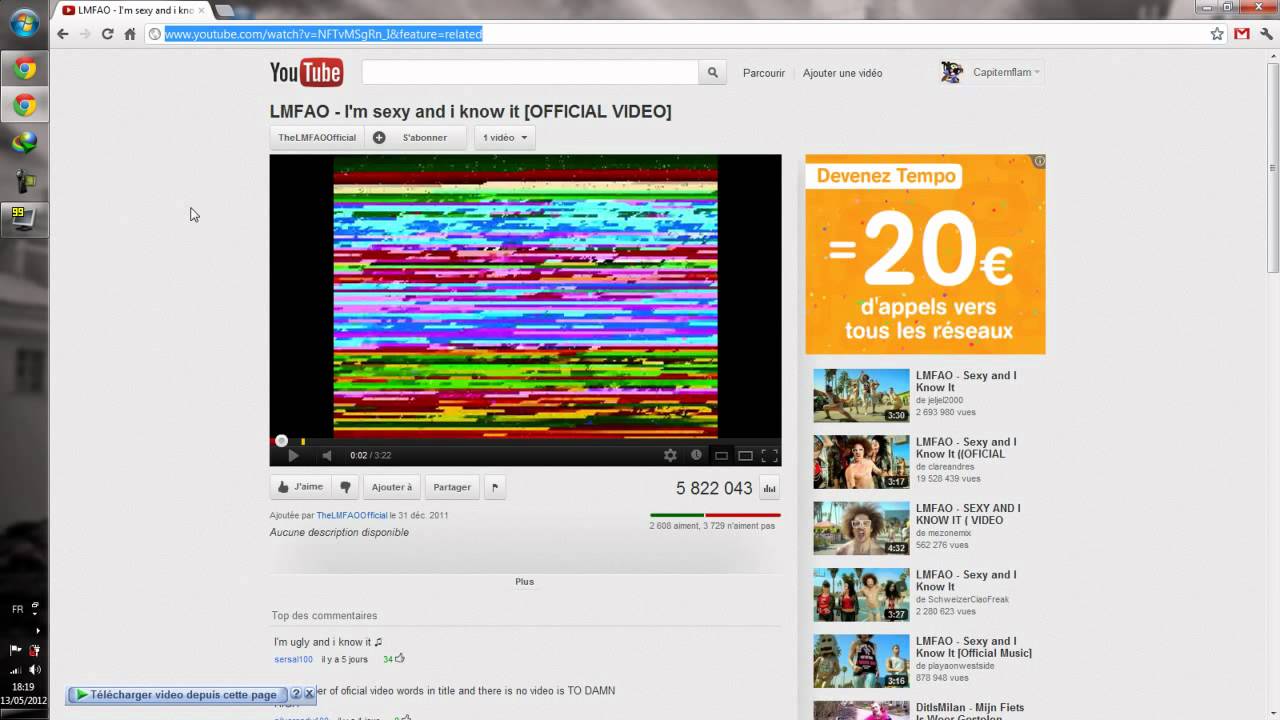Open the Gmail extension icon
The width and height of the screenshot is (1280, 720).
pos(1242,34)
